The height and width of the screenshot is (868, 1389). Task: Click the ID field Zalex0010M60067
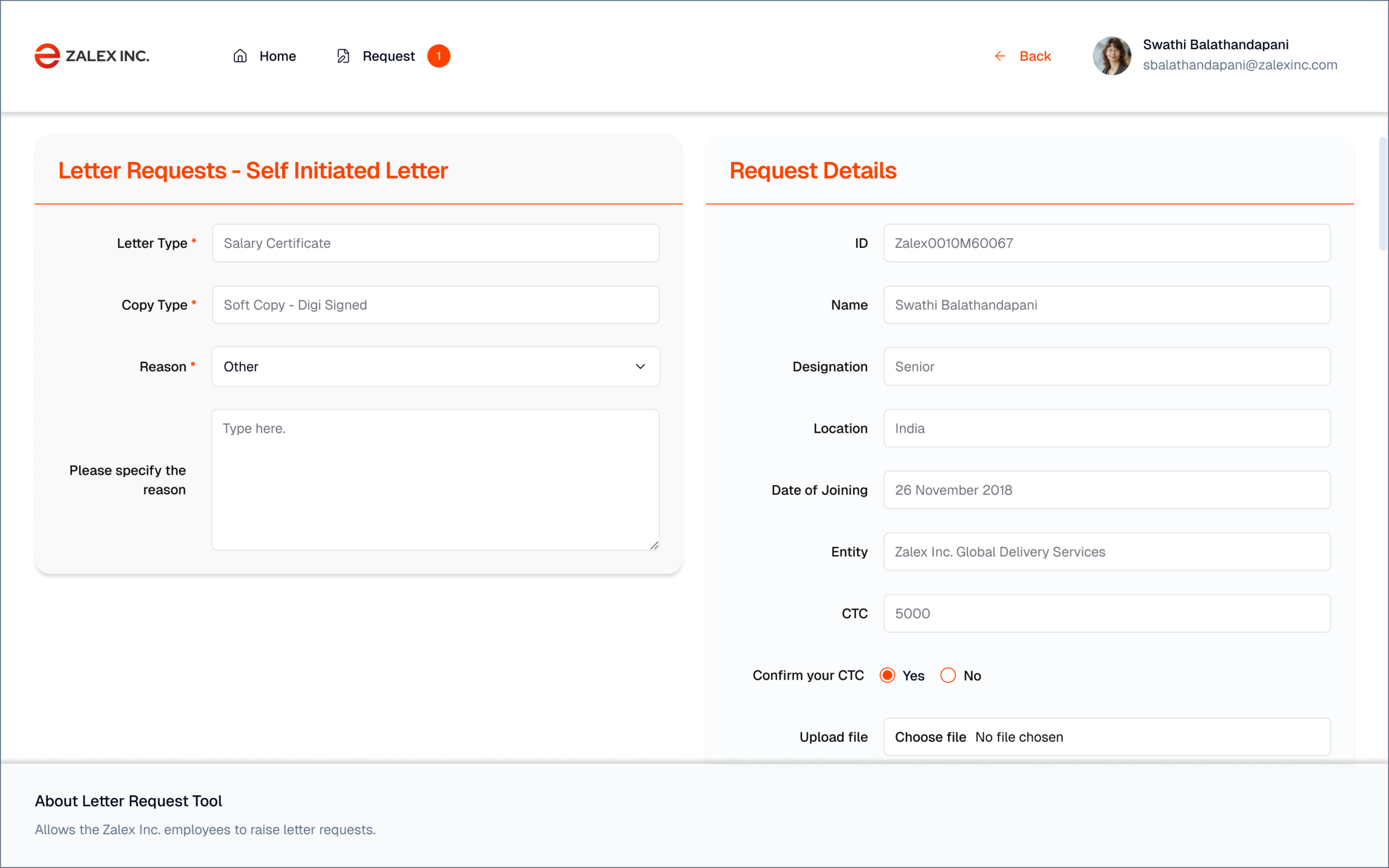1107,243
